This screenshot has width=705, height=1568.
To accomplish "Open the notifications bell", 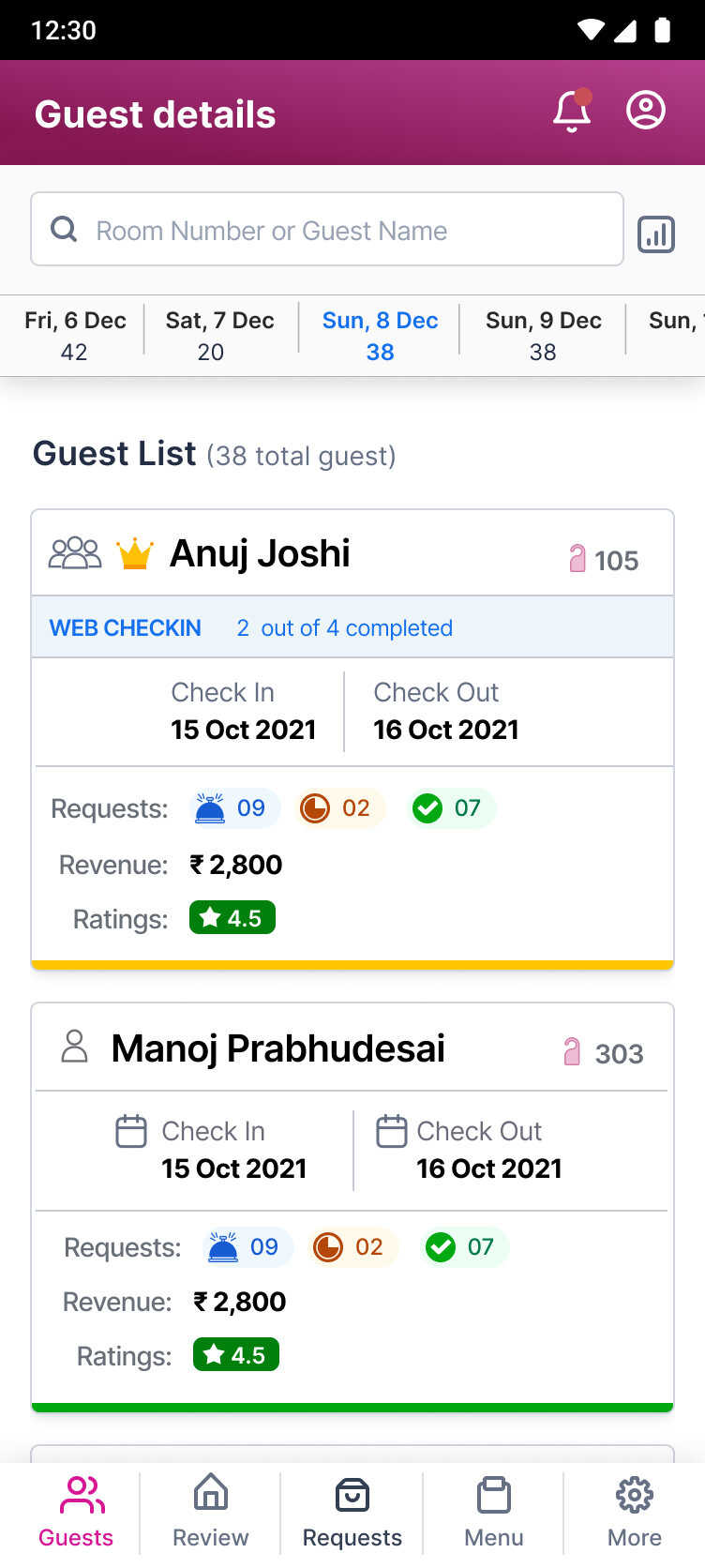I will [572, 112].
